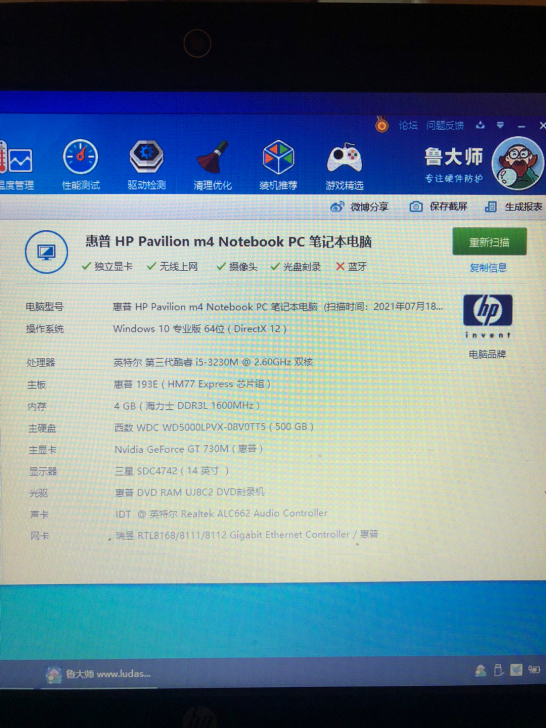
Task: Click the medal badge icon in title bar
Action: 382,124
